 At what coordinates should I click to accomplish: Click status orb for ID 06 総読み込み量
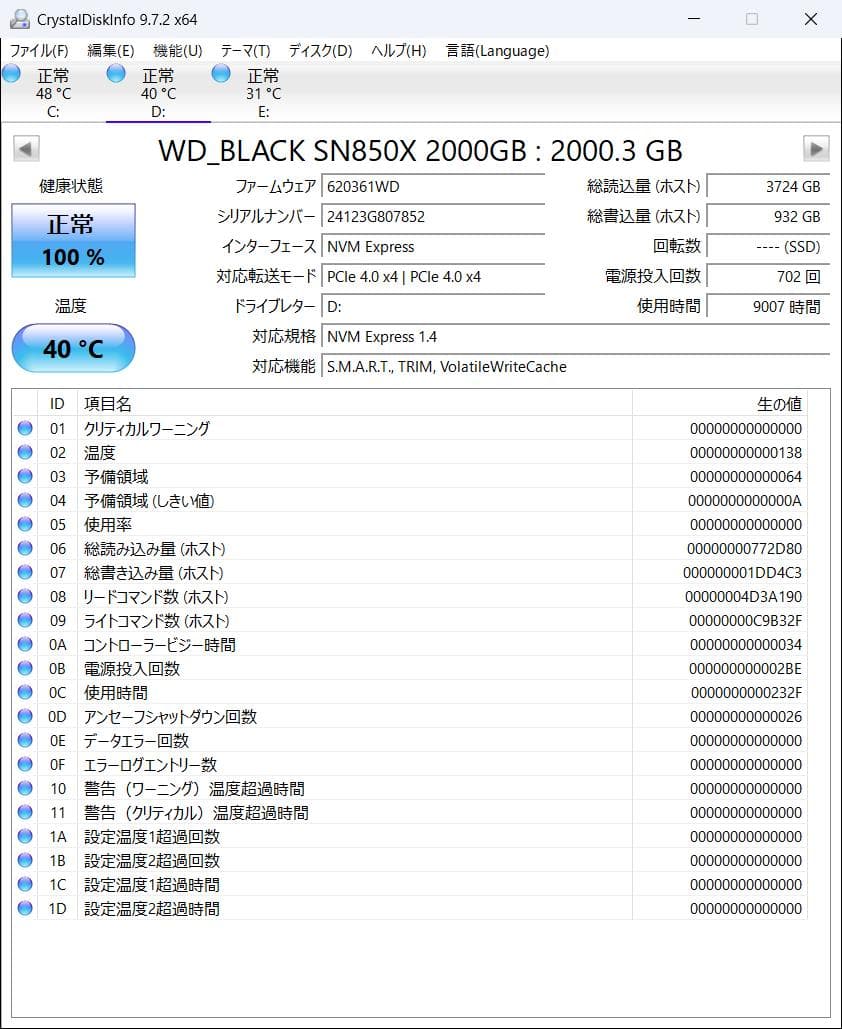(25, 548)
